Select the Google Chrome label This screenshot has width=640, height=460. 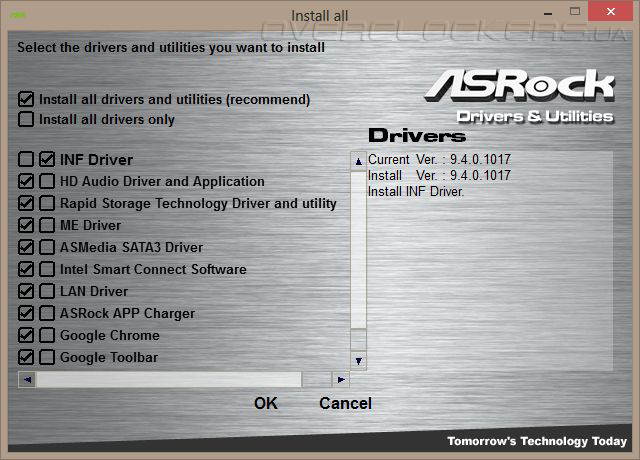point(110,336)
